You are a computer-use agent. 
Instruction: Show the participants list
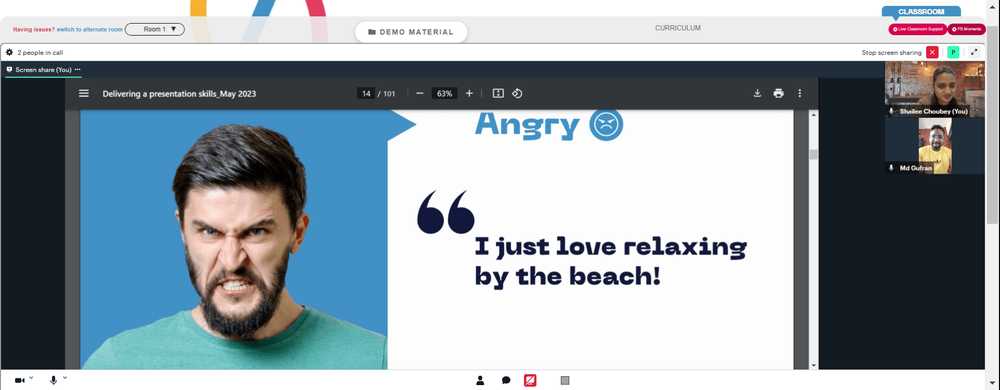(480, 380)
